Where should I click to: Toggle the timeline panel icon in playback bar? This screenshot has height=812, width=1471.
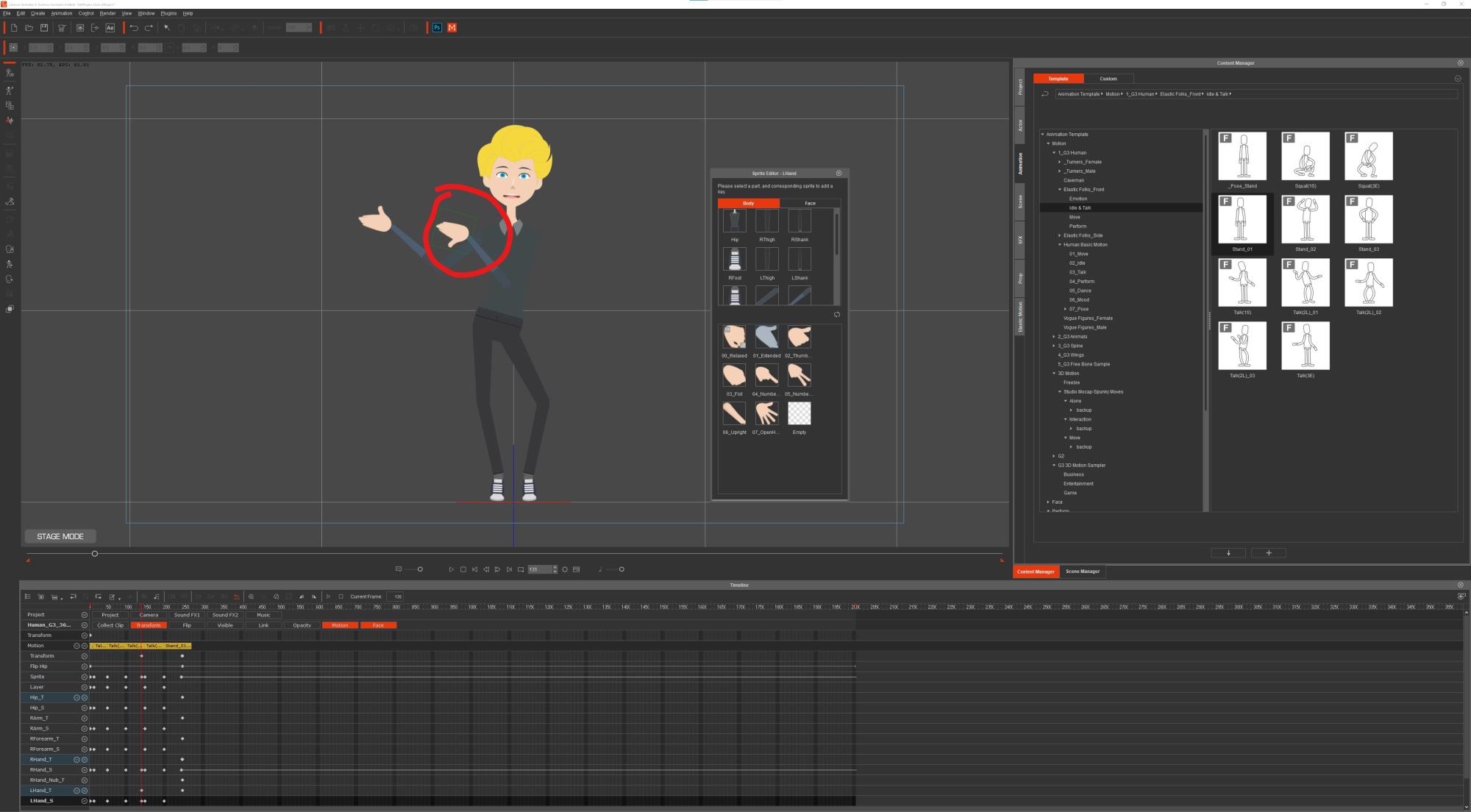pyautogui.click(x=576, y=569)
